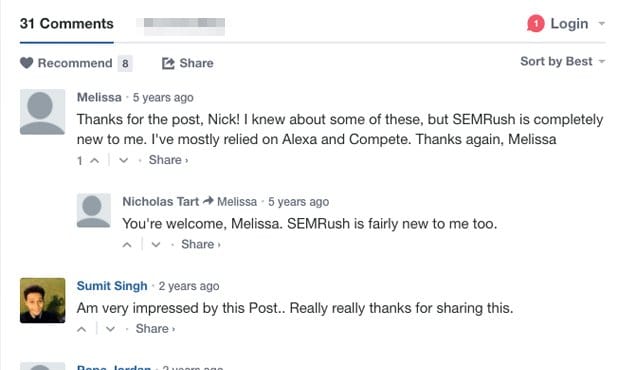
Task: Downvote Sumit Singh's comment
Action: pos(110,329)
